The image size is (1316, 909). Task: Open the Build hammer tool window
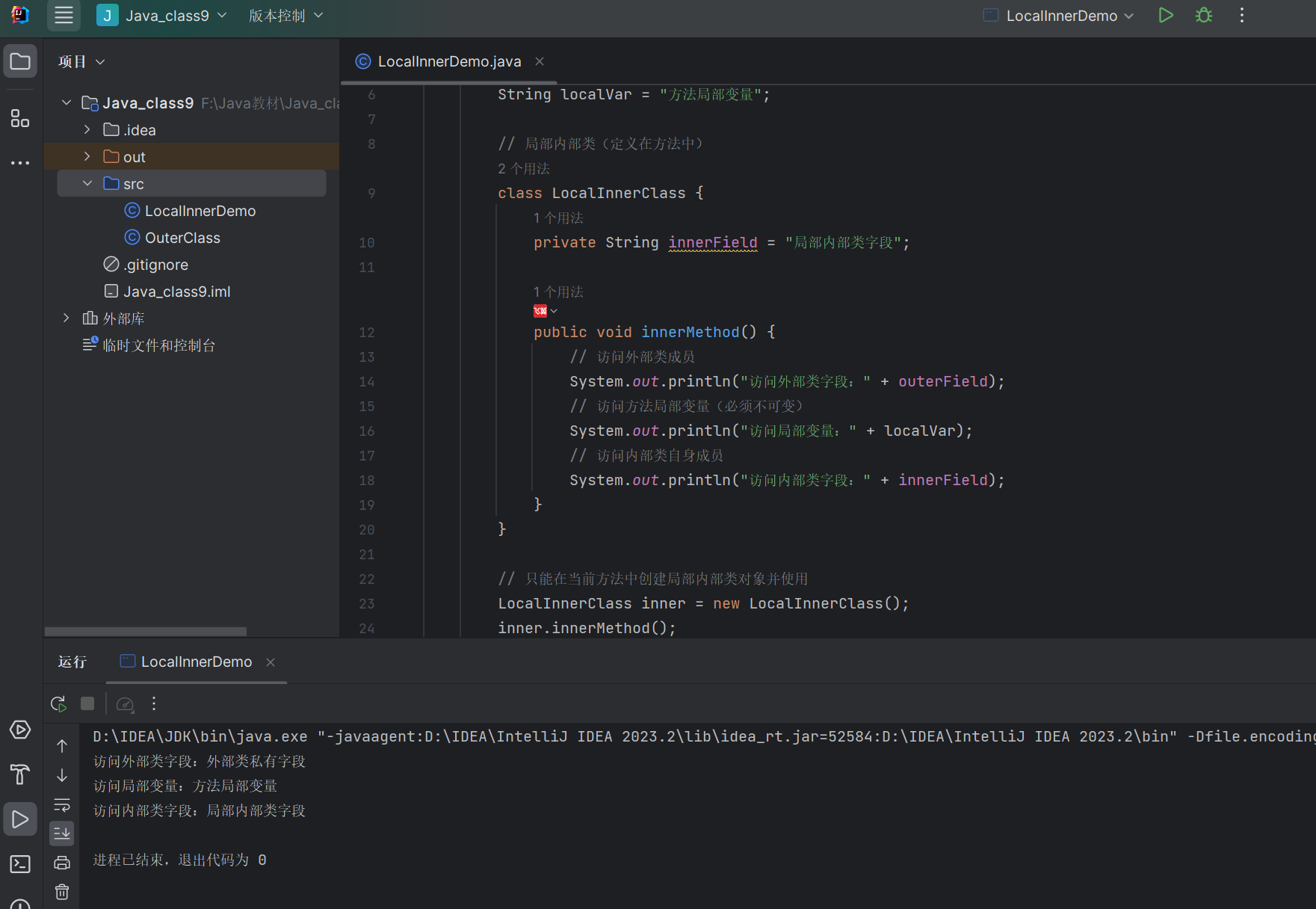(20, 774)
